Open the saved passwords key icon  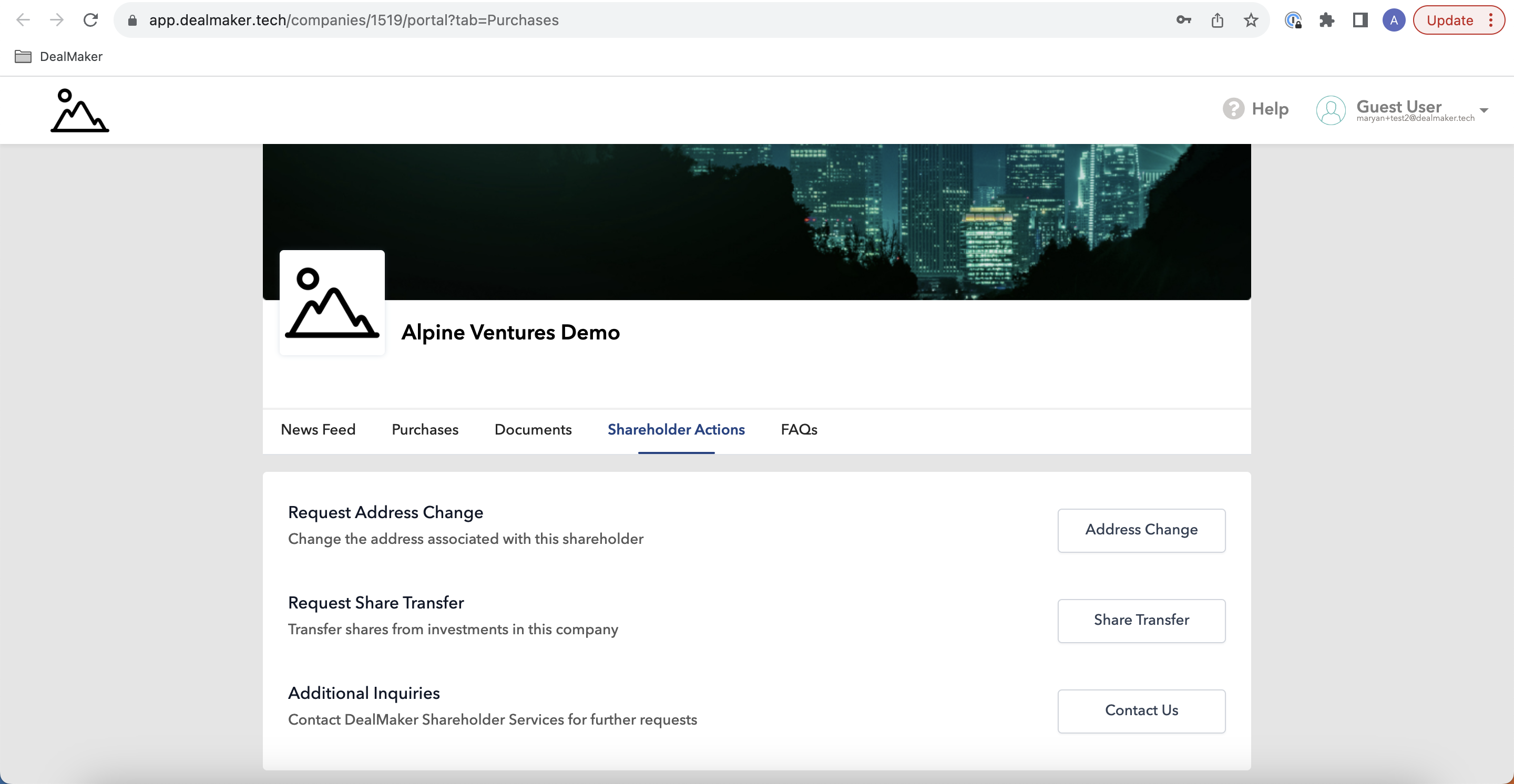(x=1184, y=20)
